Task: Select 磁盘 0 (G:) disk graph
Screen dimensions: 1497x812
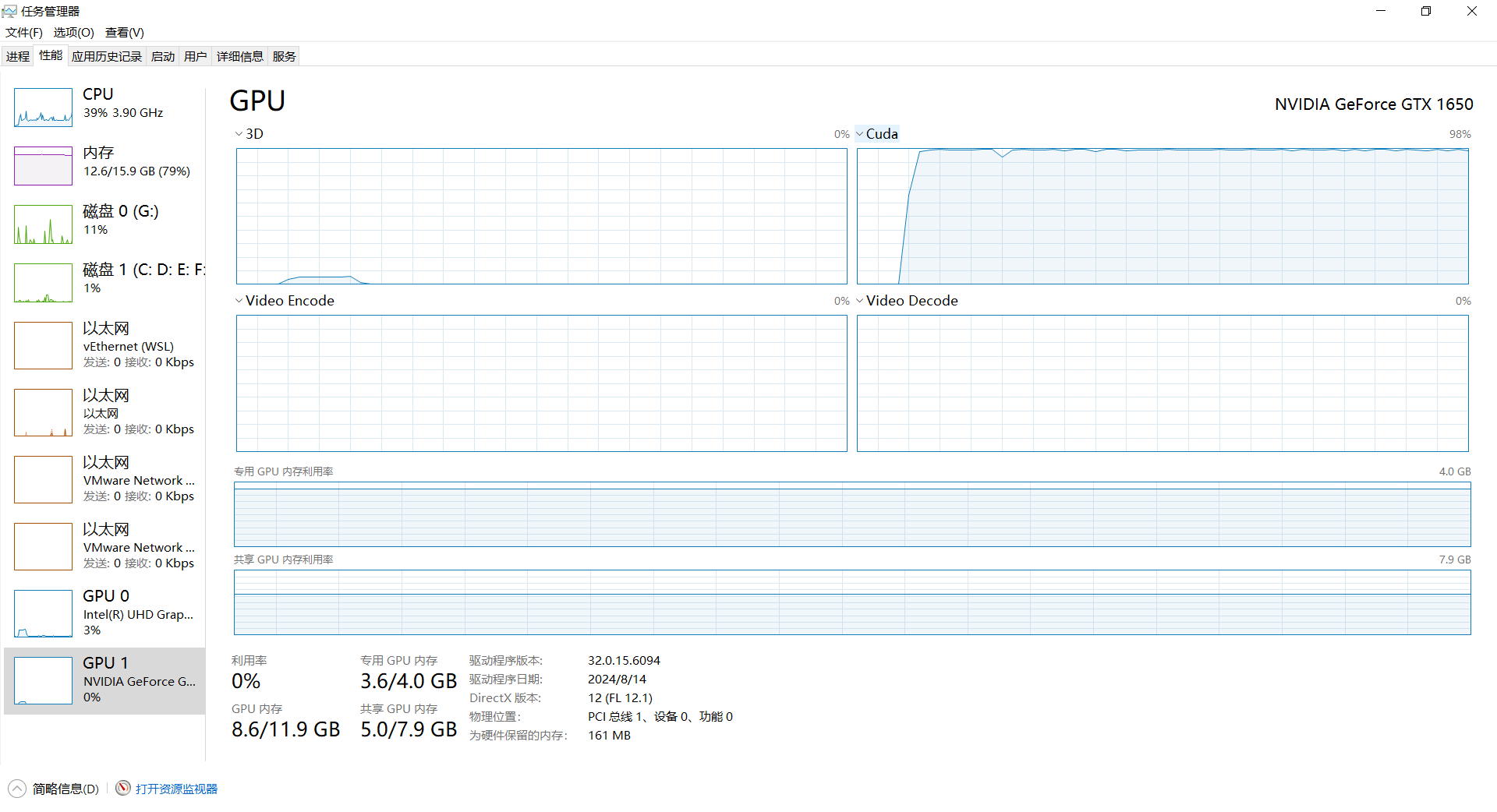Action: [x=43, y=224]
